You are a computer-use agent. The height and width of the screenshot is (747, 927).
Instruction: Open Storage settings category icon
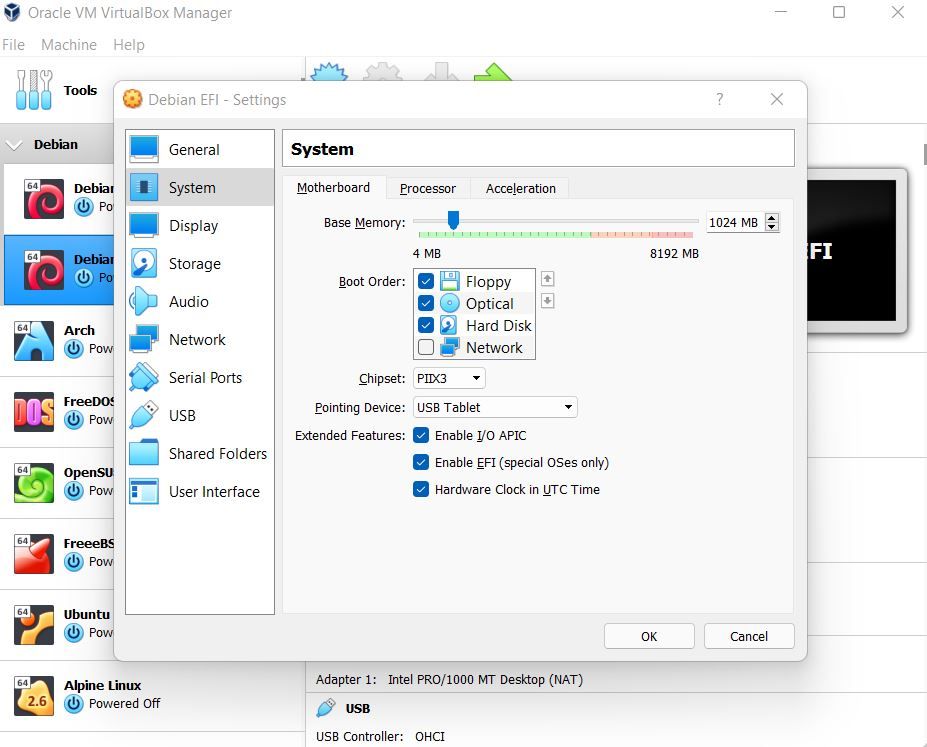144,264
